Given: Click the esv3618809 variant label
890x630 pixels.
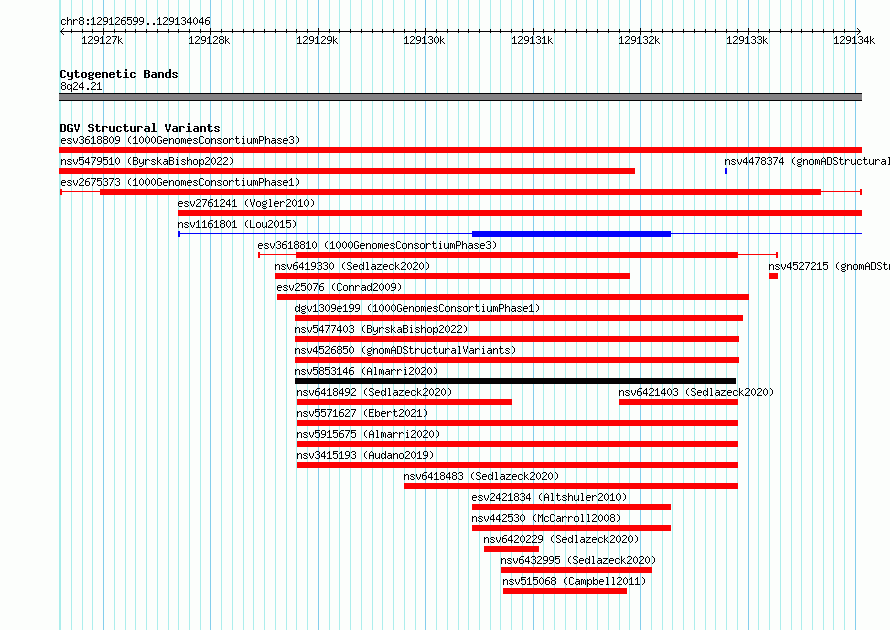Looking at the screenshot, I should 180,140.
